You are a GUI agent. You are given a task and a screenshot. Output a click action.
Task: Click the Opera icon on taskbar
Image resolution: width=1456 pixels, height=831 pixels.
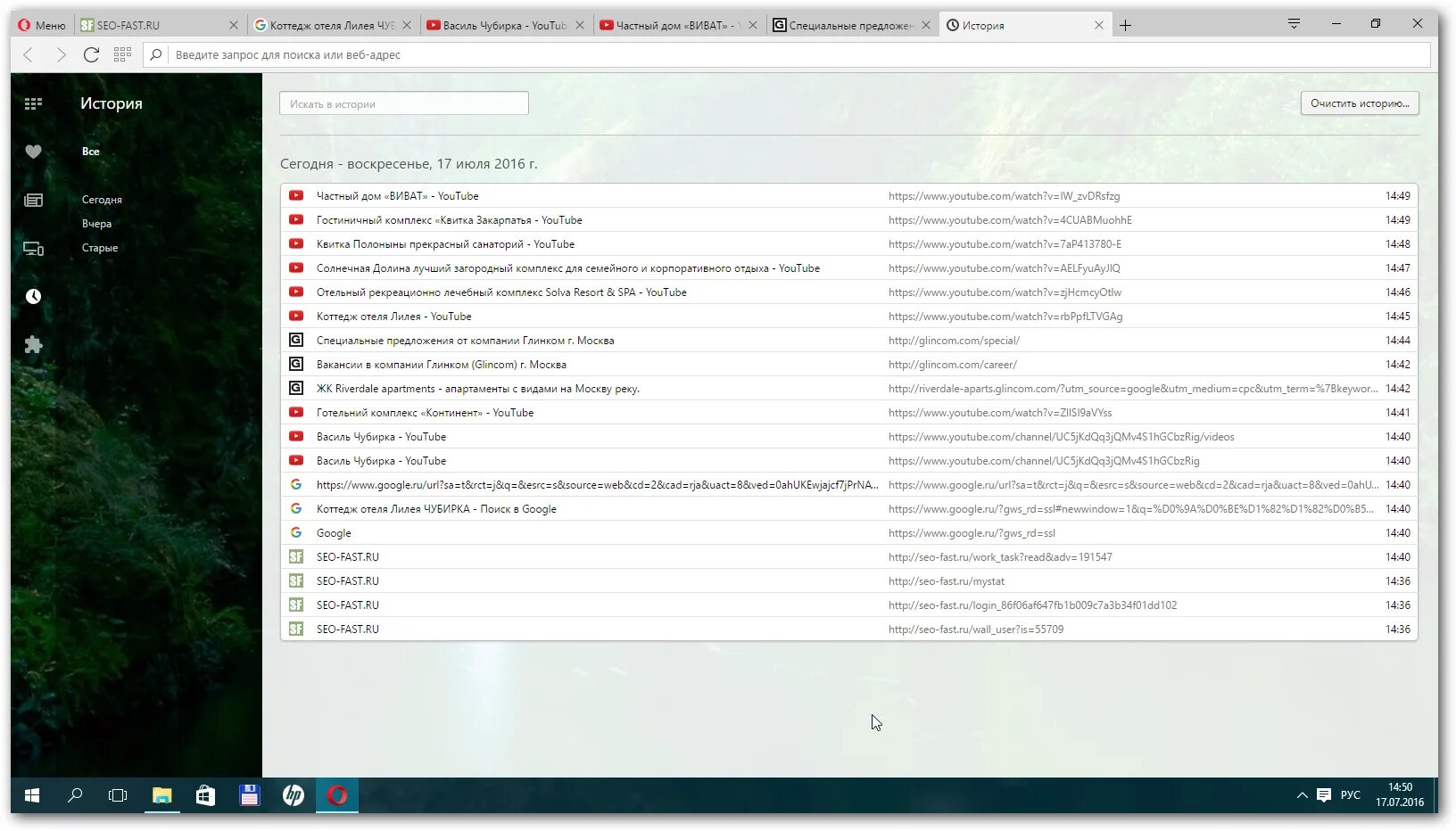pos(337,795)
